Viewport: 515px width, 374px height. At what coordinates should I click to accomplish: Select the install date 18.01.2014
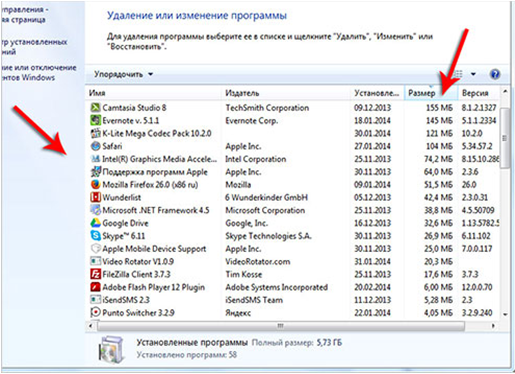click(x=372, y=120)
